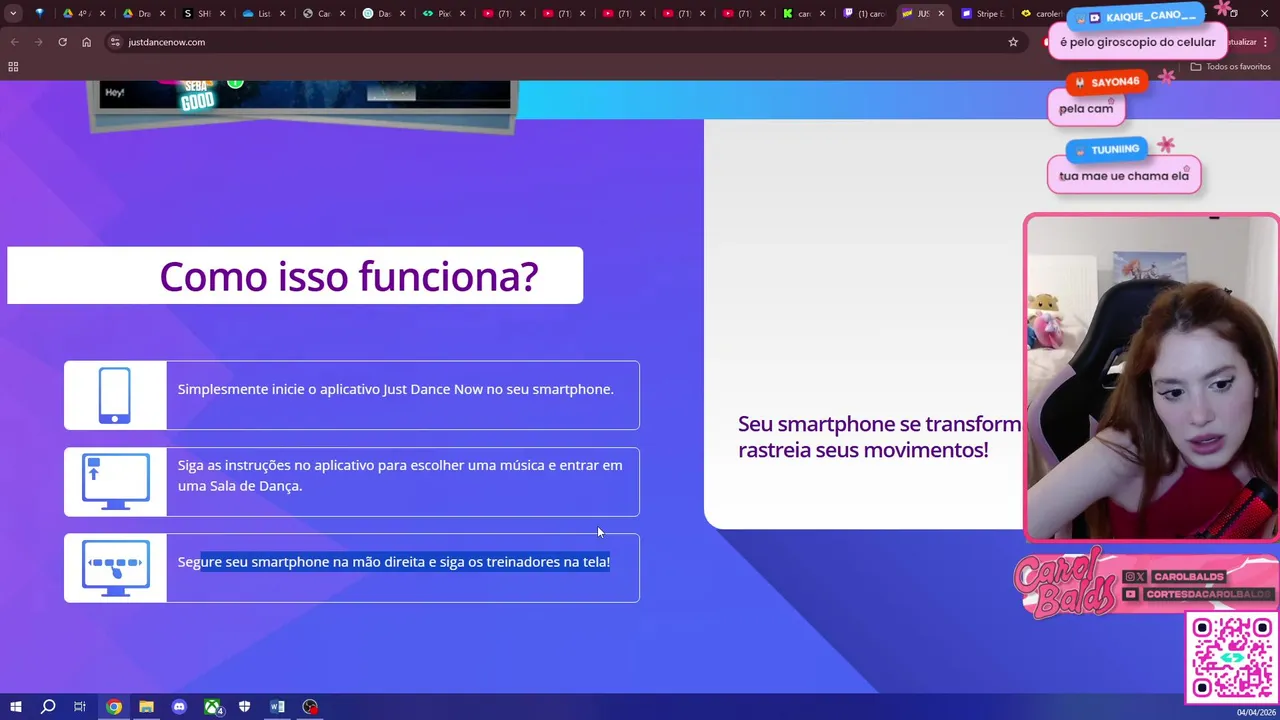
Task: Open Windows taskbar search
Action: [x=48, y=707]
